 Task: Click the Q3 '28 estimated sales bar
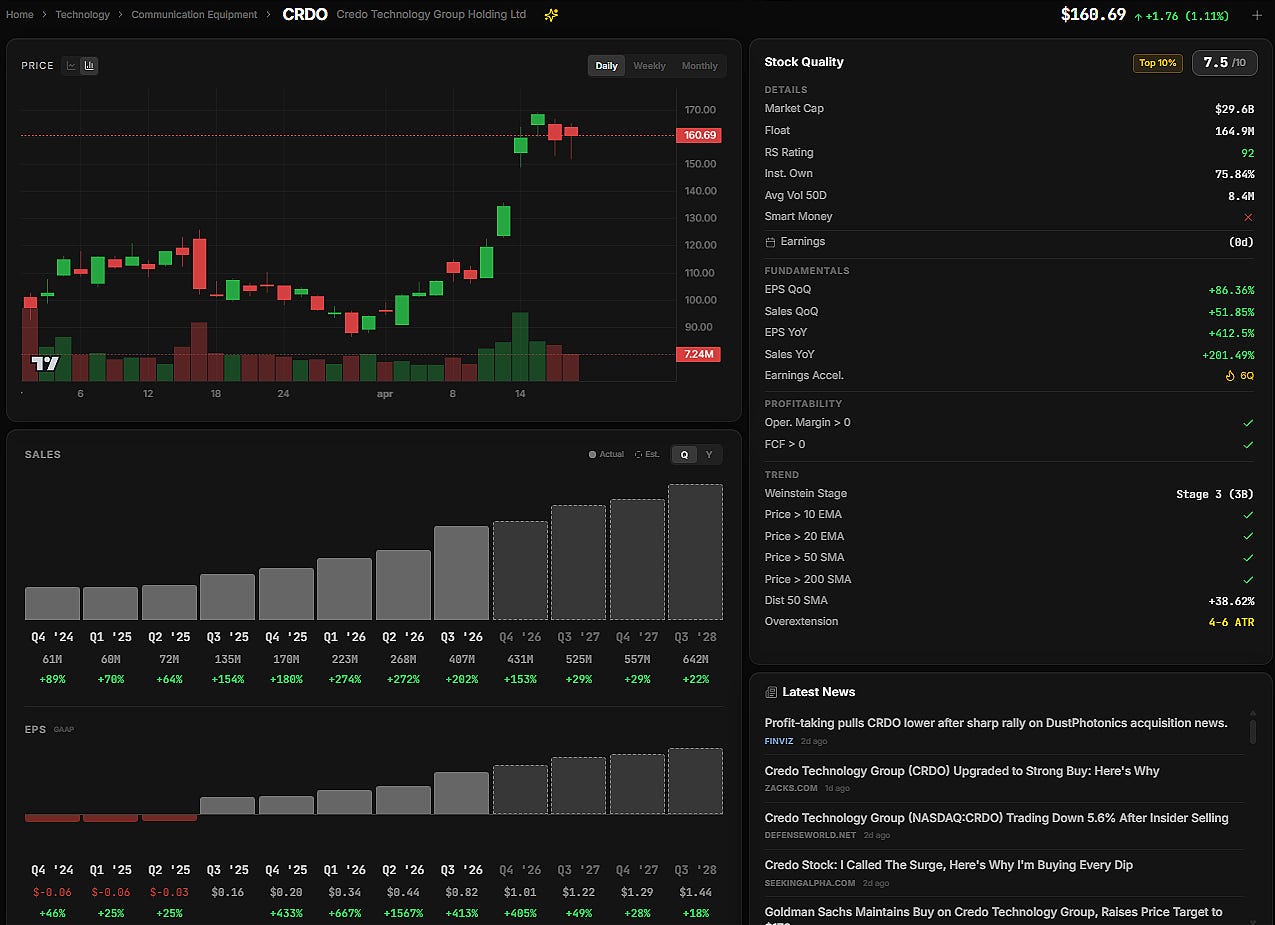click(695, 552)
